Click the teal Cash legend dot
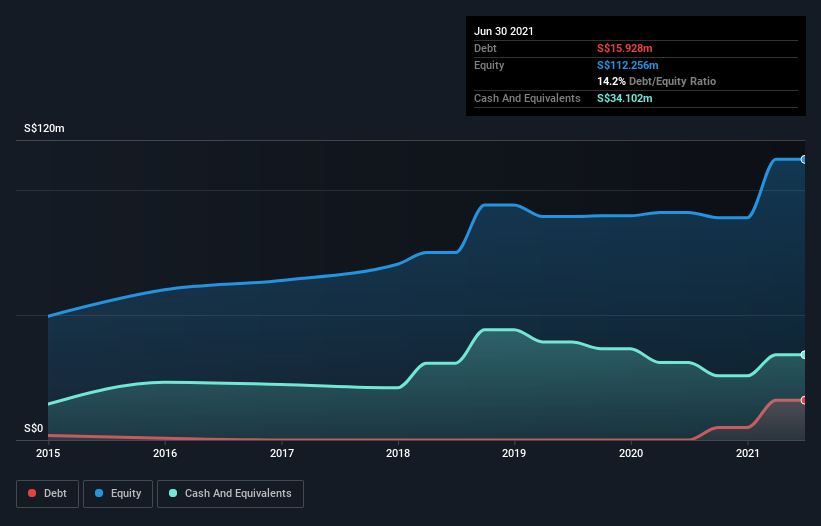 (173, 493)
